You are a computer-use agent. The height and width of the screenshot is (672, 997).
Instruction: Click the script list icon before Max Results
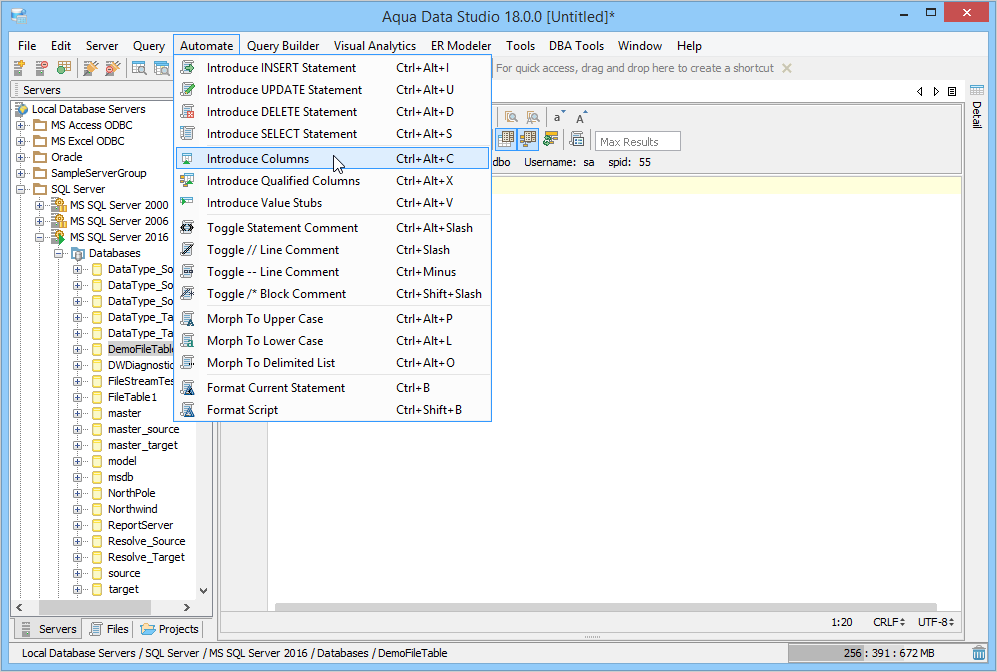(x=577, y=139)
